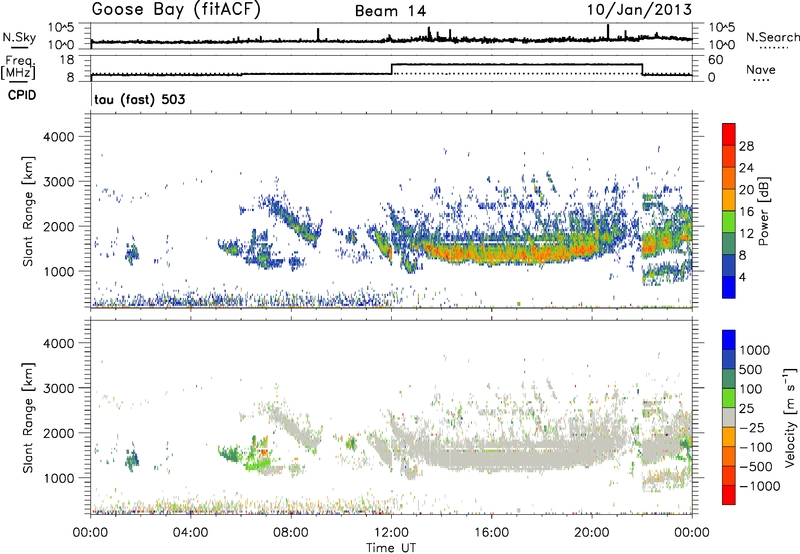Click the '12:00' time tick label
This screenshot has height=554, width=800.
pos(391,533)
